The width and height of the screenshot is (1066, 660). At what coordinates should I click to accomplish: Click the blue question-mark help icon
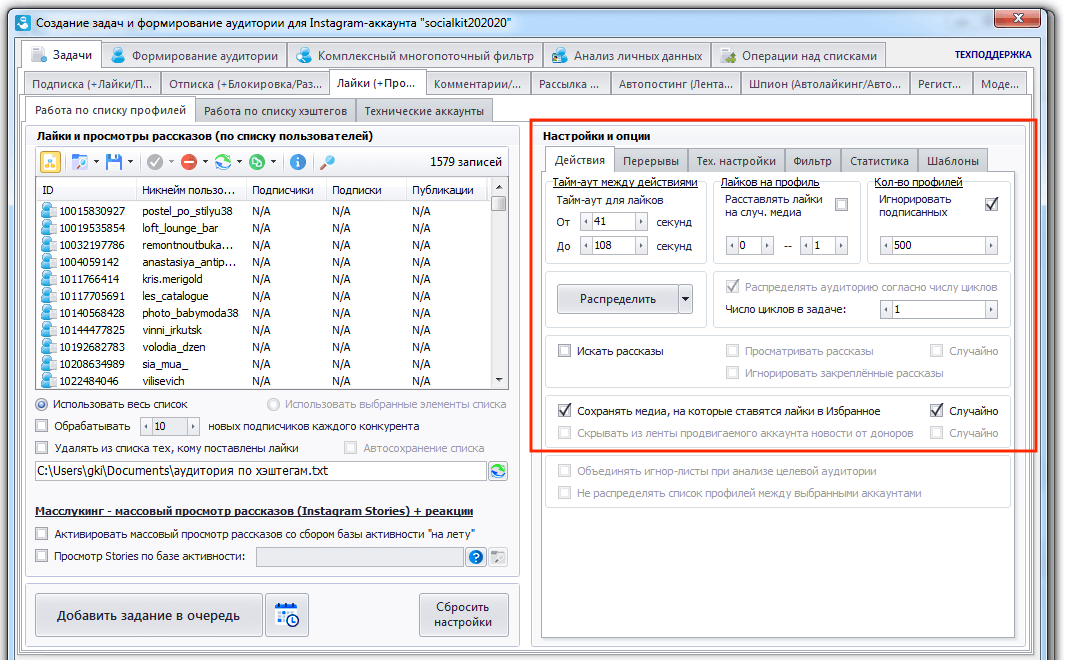476,557
